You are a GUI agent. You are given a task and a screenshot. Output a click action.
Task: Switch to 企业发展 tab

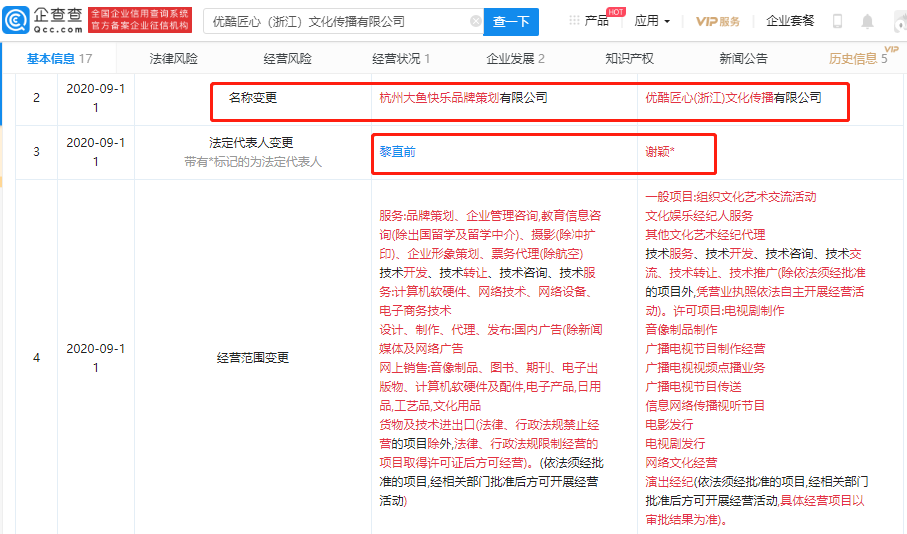515,58
